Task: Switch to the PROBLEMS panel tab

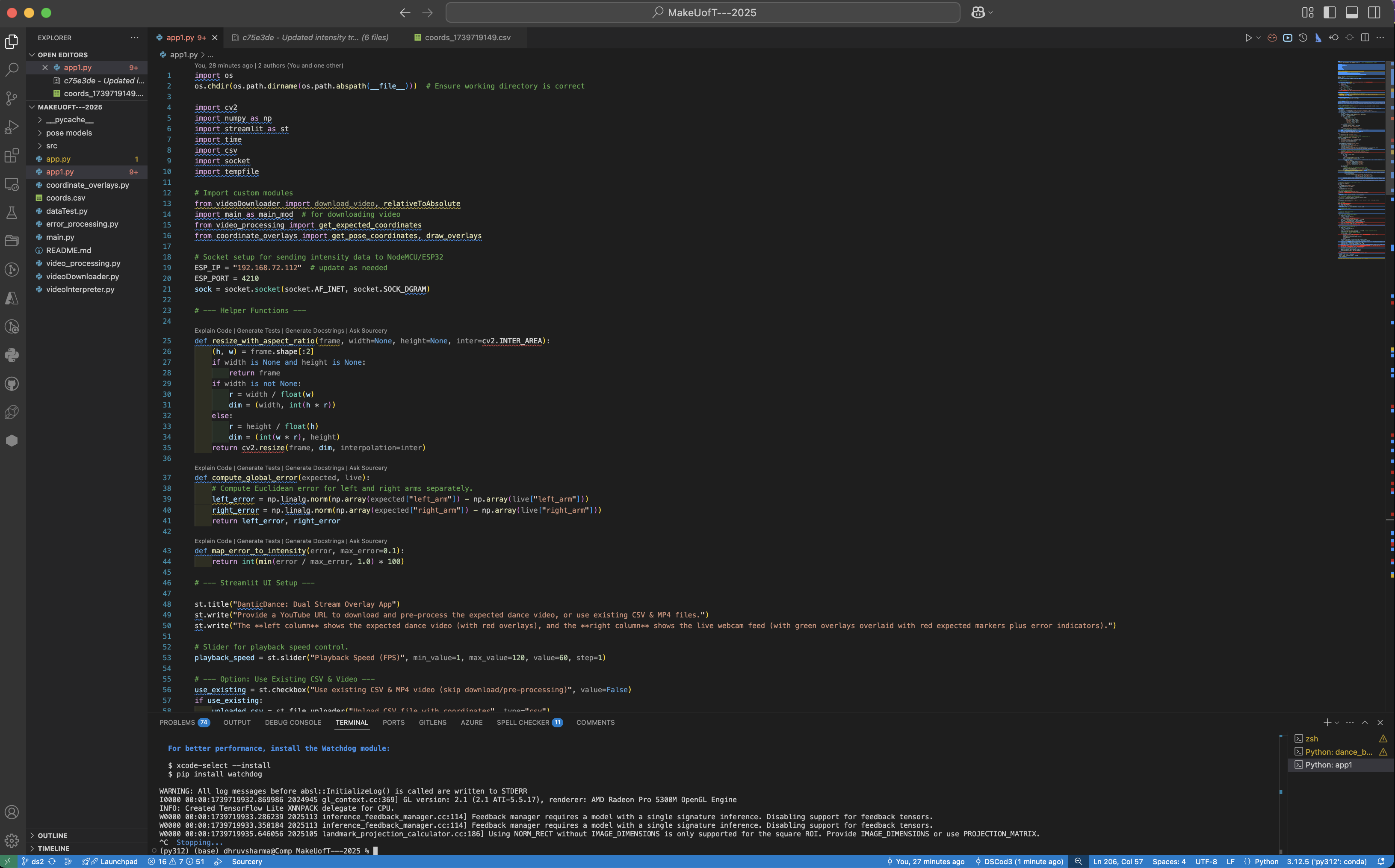Action: coord(177,722)
